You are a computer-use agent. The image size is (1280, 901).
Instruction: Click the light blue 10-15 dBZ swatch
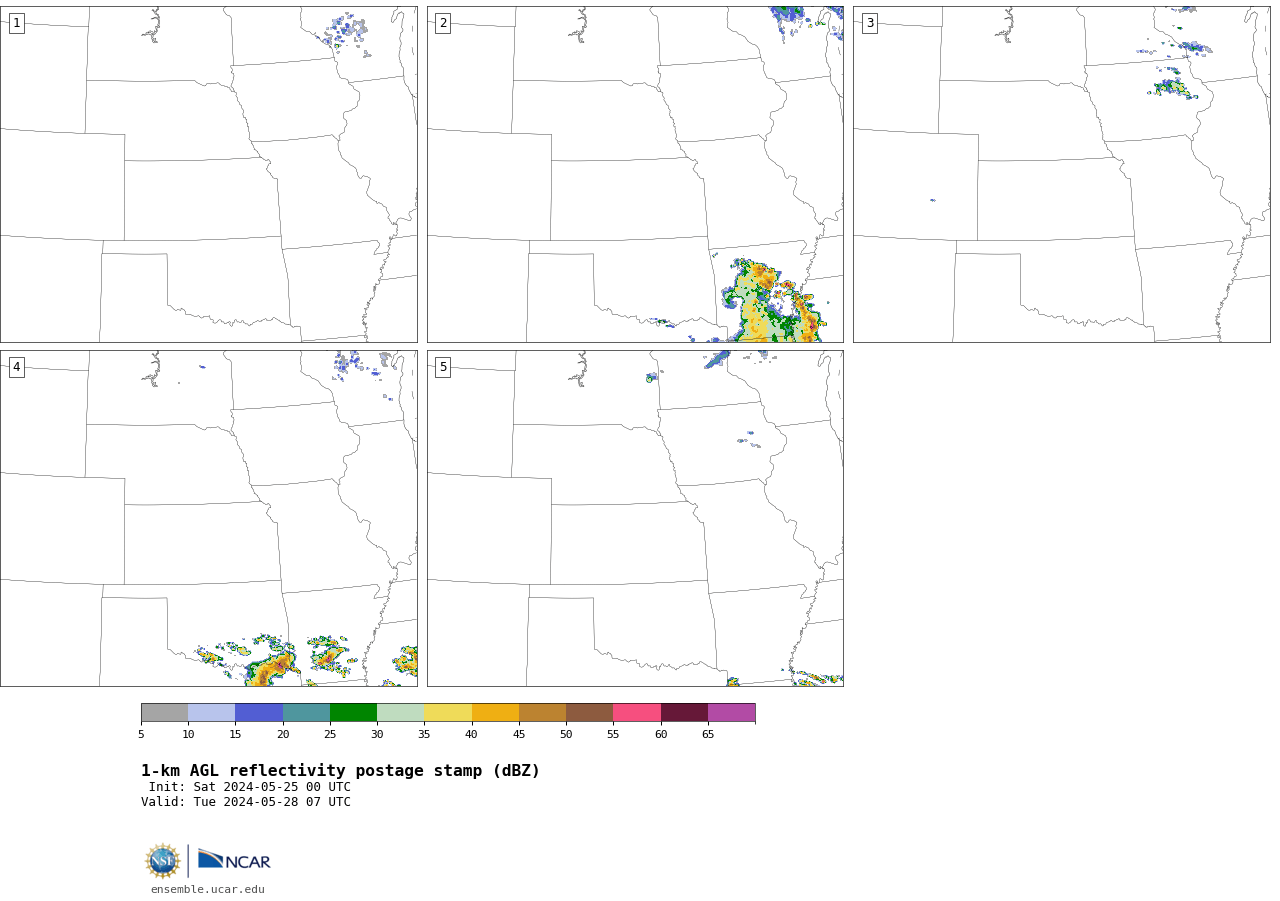[x=212, y=713]
